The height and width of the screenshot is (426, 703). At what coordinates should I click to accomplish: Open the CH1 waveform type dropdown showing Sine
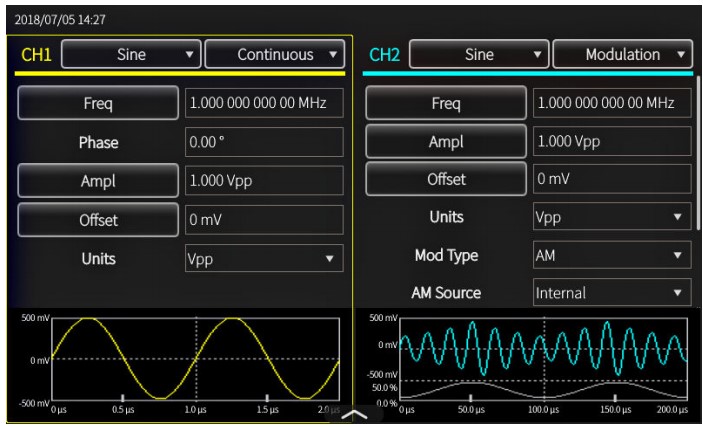(x=131, y=54)
